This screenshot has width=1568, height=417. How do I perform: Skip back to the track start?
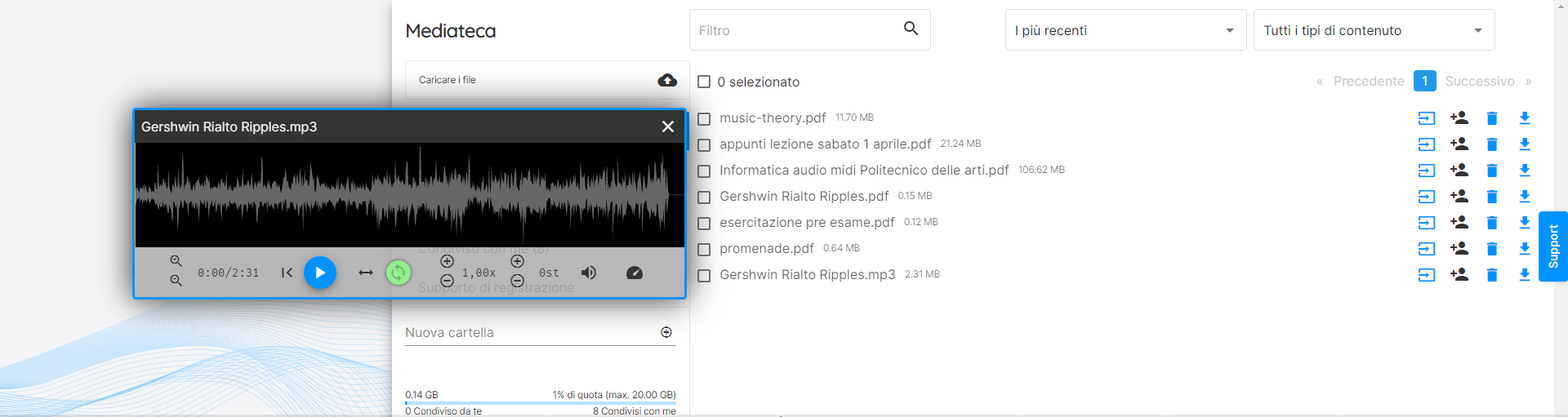tap(287, 273)
